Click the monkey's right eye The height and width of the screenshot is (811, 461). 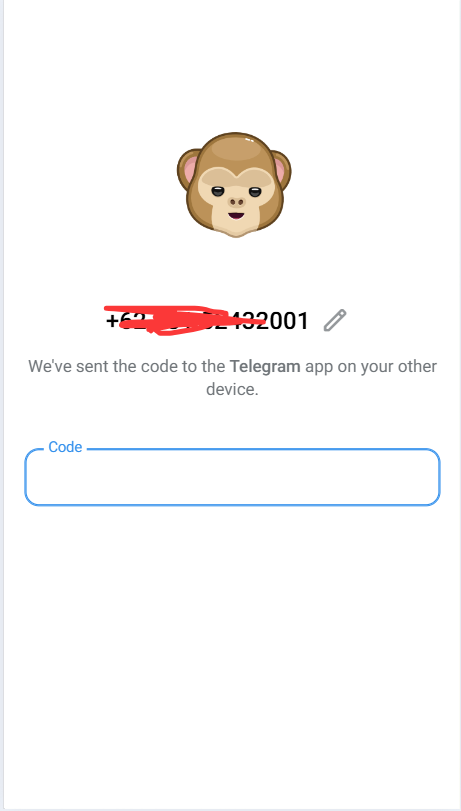pyautogui.click(x=255, y=191)
